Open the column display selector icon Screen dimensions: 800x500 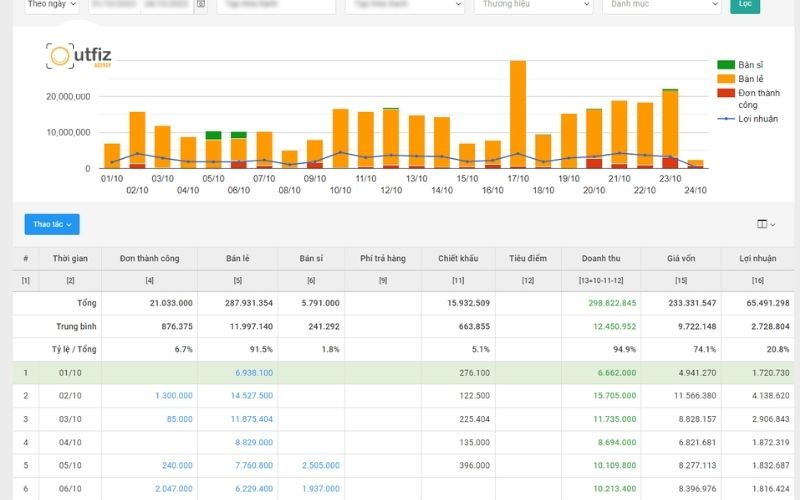click(766, 224)
